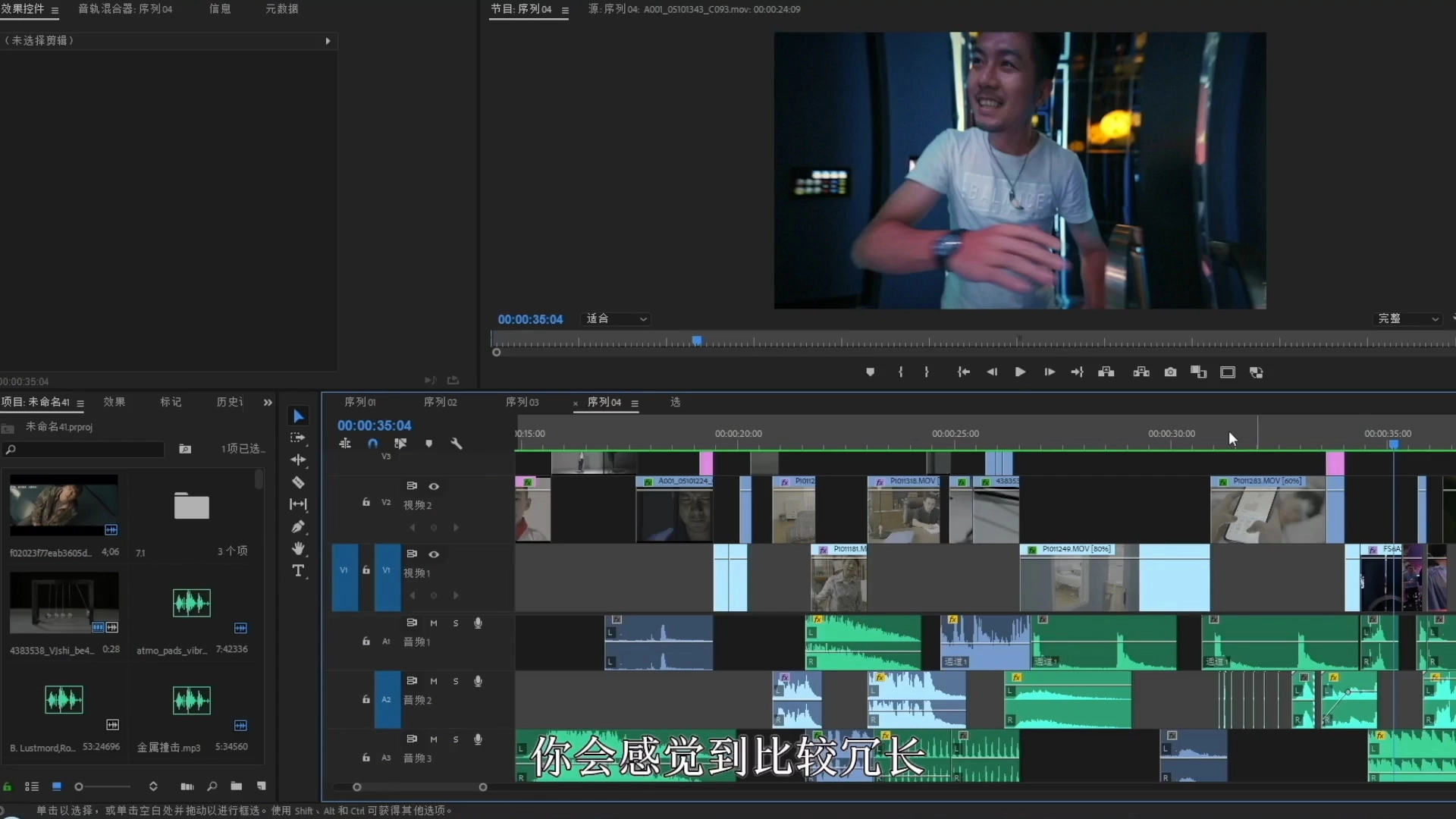Viewport: 1456px width, 819px height.
Task: Select the Hand tool
Action: coord(298,548)
